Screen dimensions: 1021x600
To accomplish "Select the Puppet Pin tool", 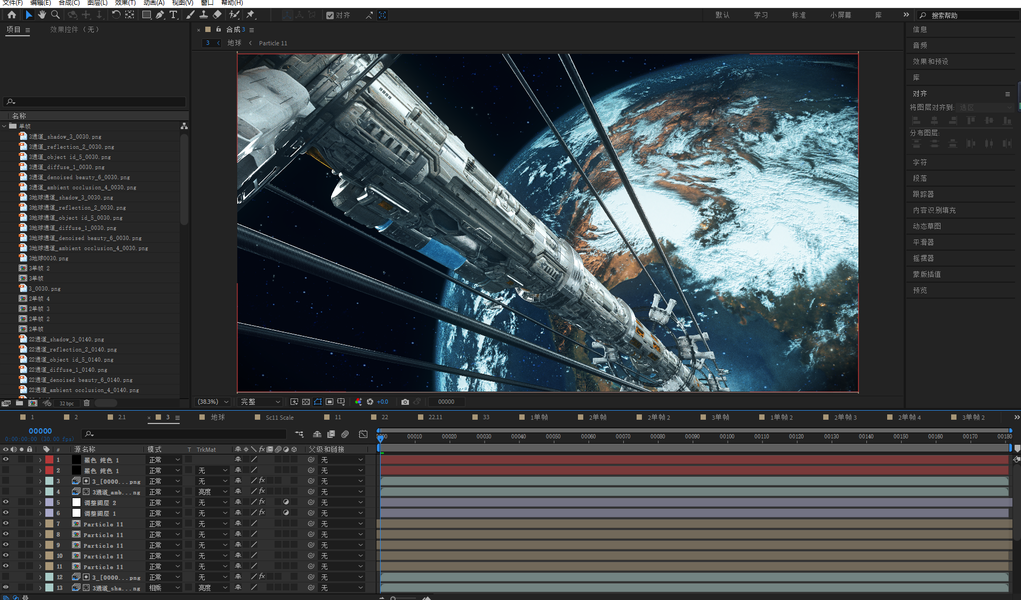I will [x=251, y=14].
